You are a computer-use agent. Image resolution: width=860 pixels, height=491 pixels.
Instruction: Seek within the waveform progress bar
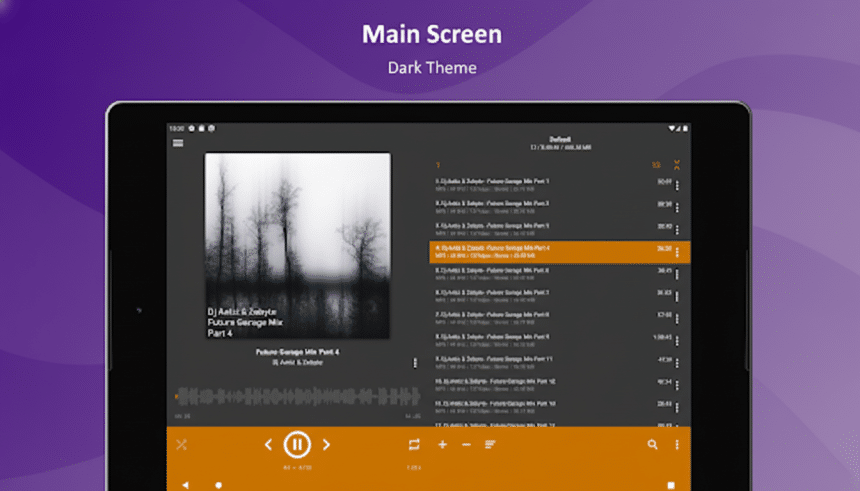[298, 396]
